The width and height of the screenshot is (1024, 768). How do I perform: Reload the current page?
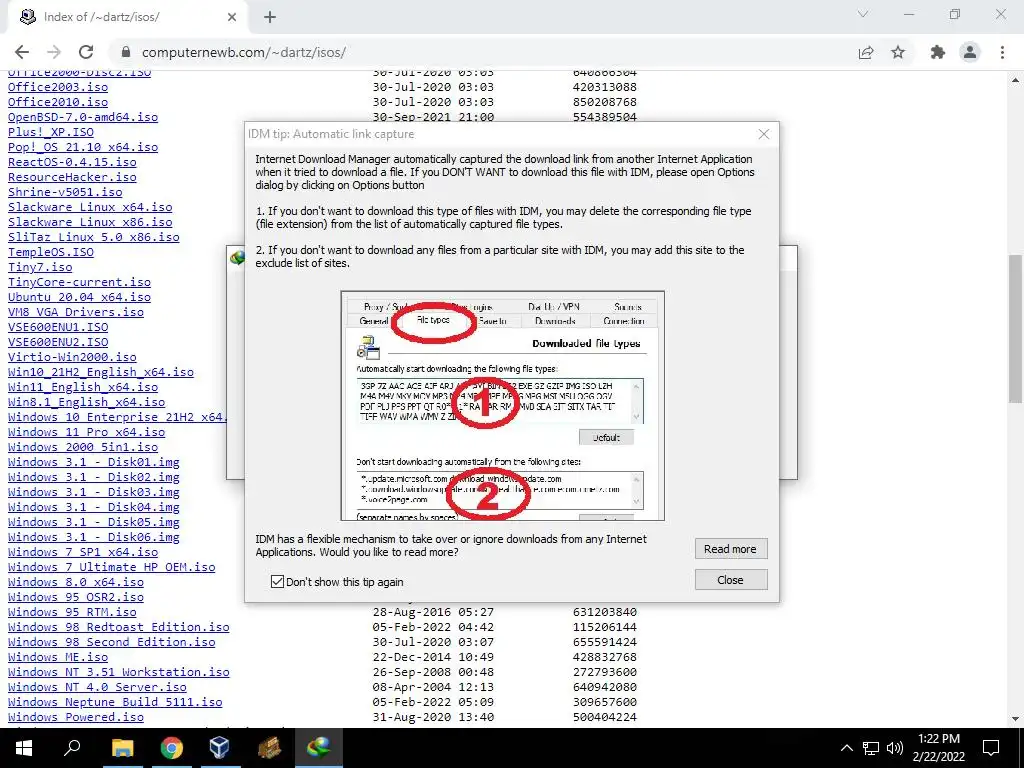coord(86,52)
